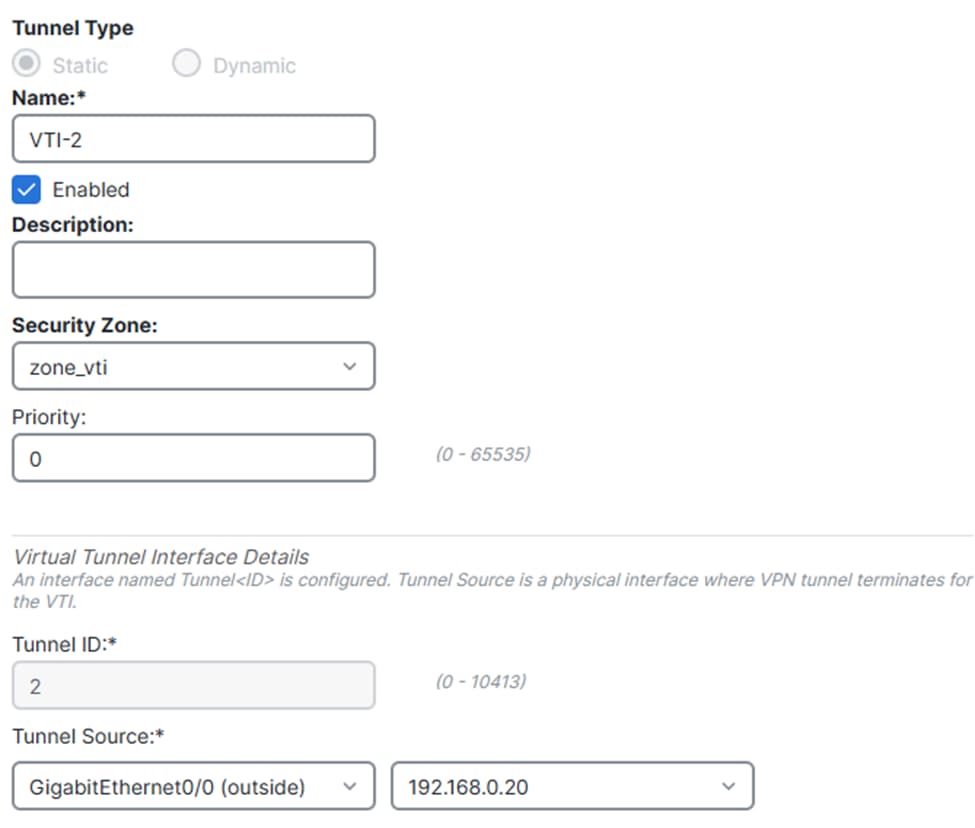
Task: Click the empty Description text box
Action: pyautogui.click(x=193, y=269)
